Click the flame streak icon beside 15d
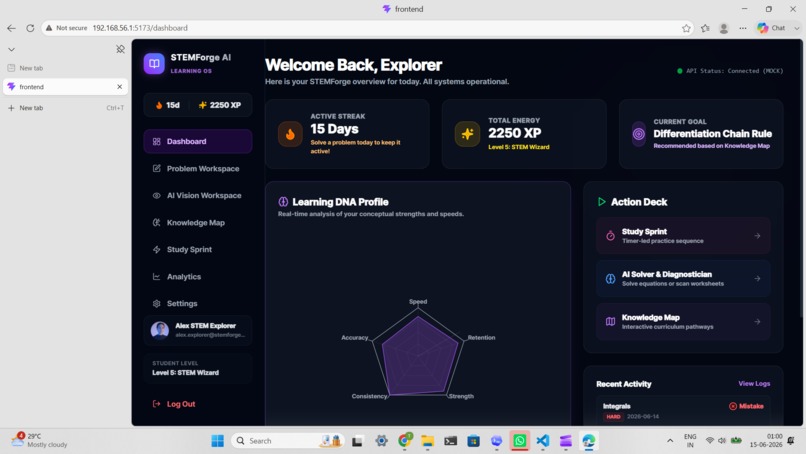This screenshot has height=454, width=806. [159, 105]
